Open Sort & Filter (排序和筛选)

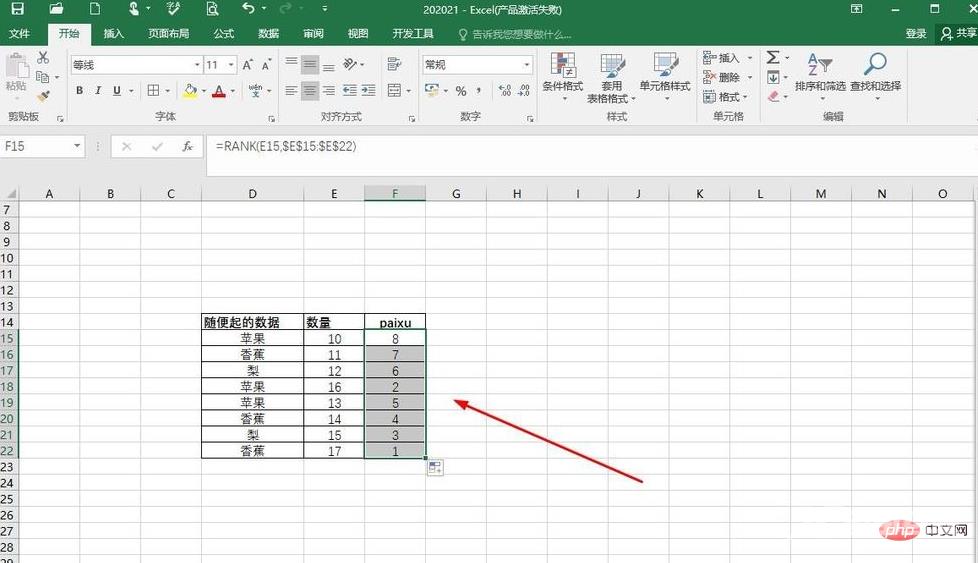[820, 74]
